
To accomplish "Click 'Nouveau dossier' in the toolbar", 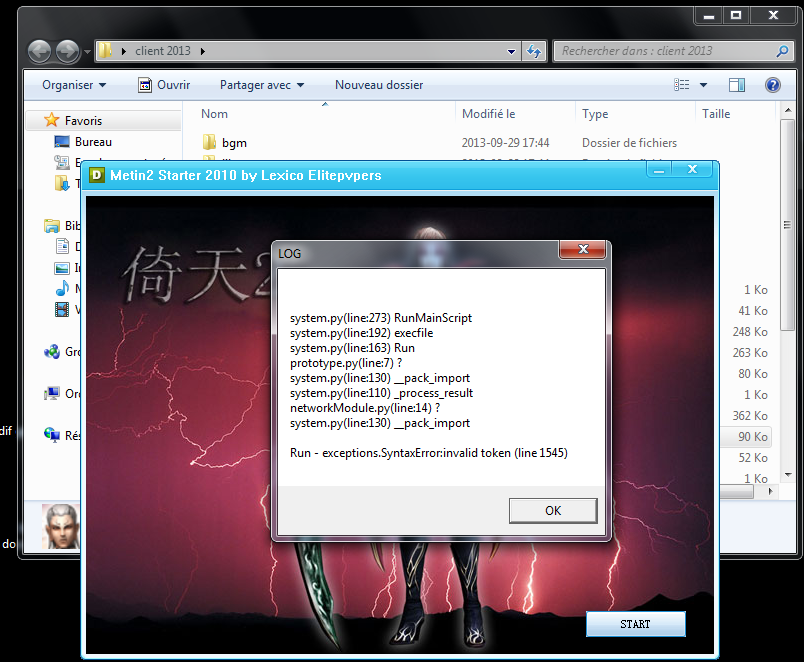I will 379,85.
